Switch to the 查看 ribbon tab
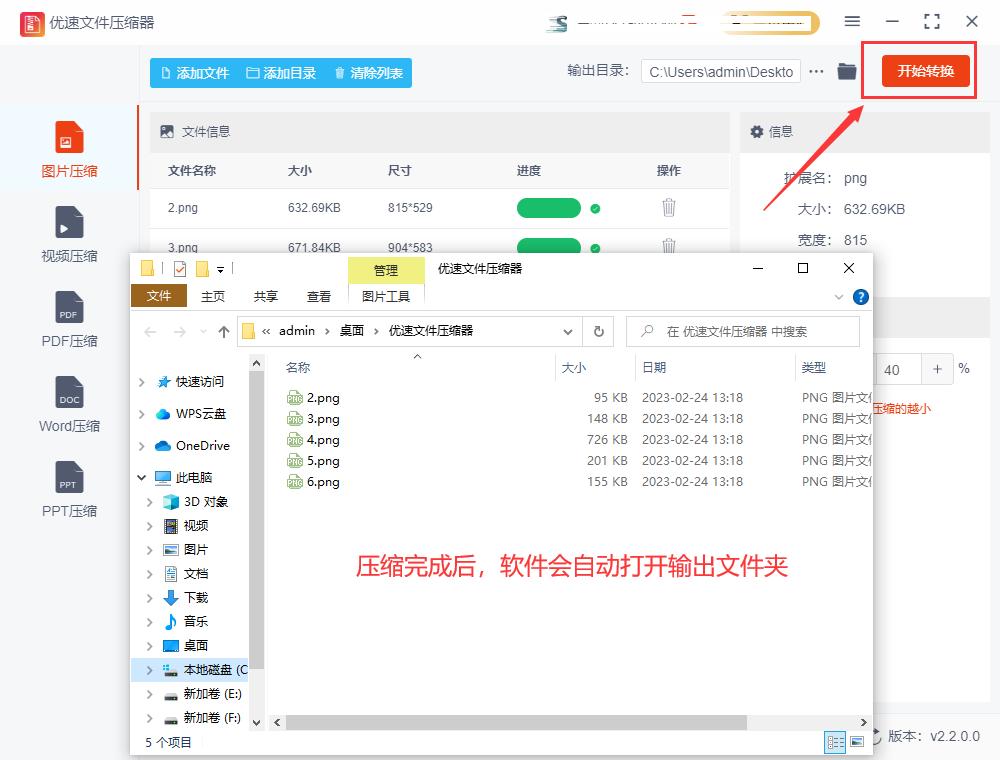The image size is (1000, 760). pyautogui.click(x=319, y=296)
